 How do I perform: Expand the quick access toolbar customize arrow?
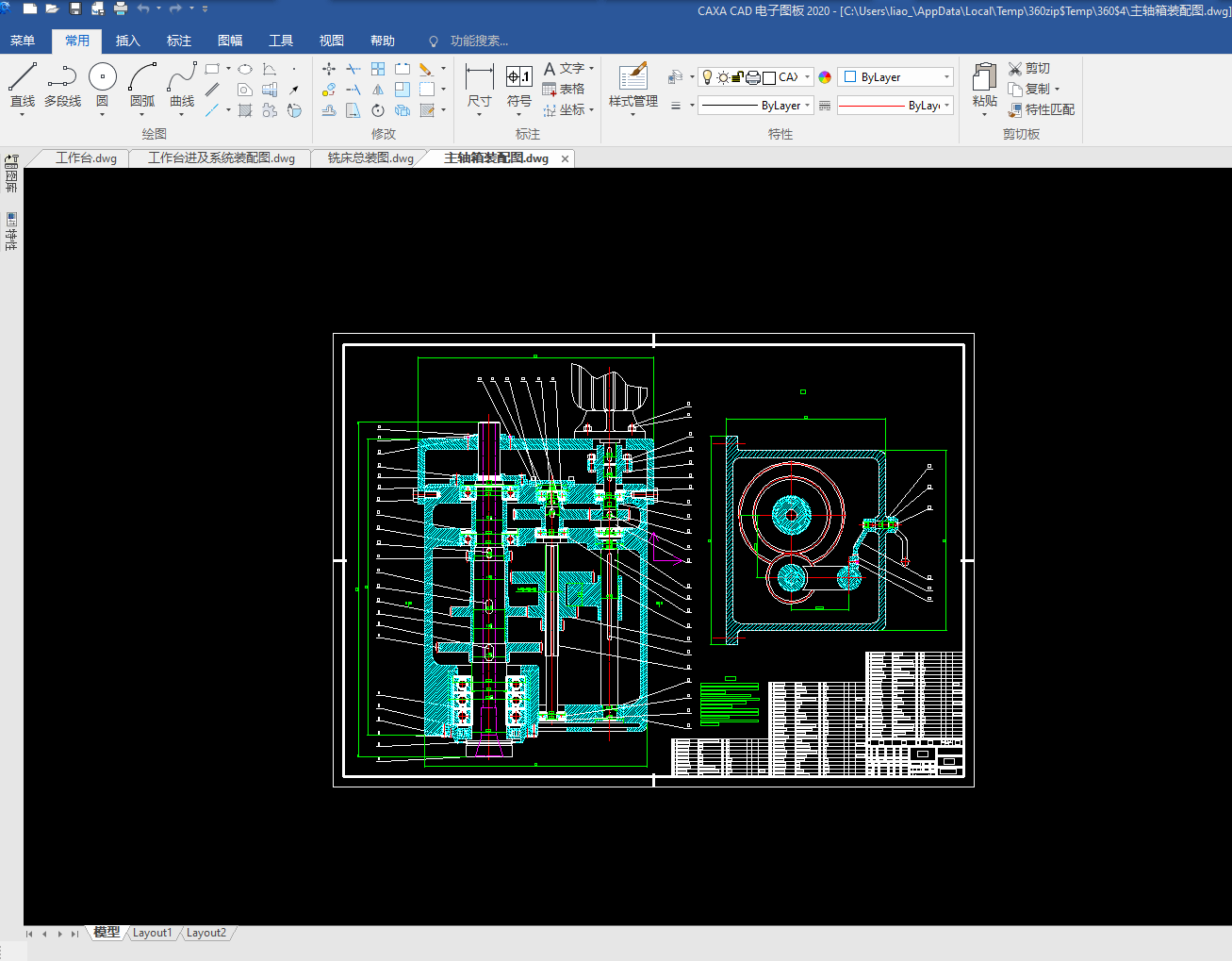205,8
